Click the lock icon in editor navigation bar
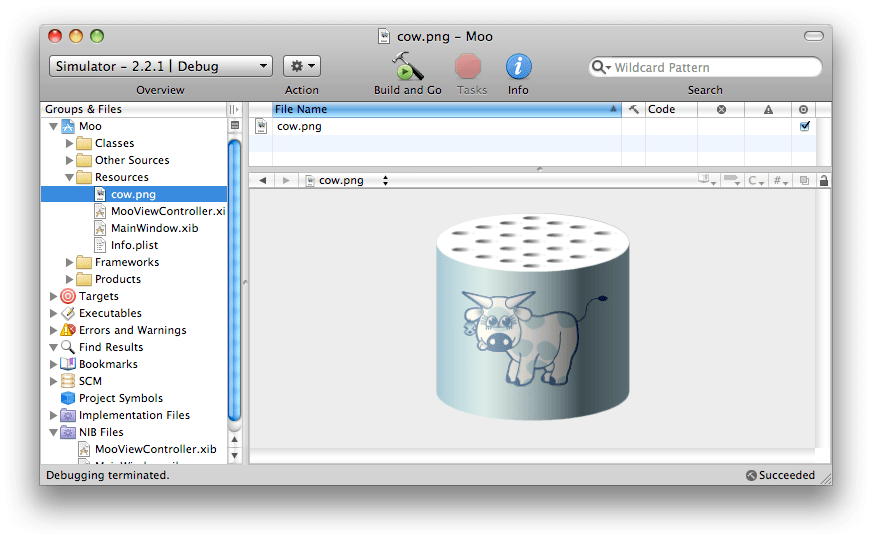This screenshot has height=540, width=872. [824, 181]
